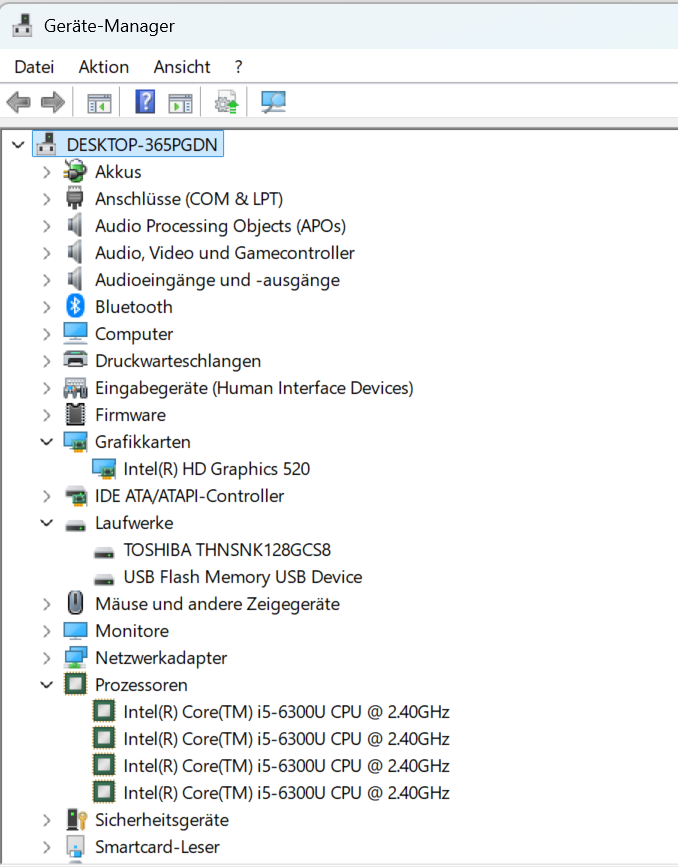The image size is (678, 867).
Task: Expand the Sicherheitsgeräte category
Action: pyautogui.click(x=47, y=820)
